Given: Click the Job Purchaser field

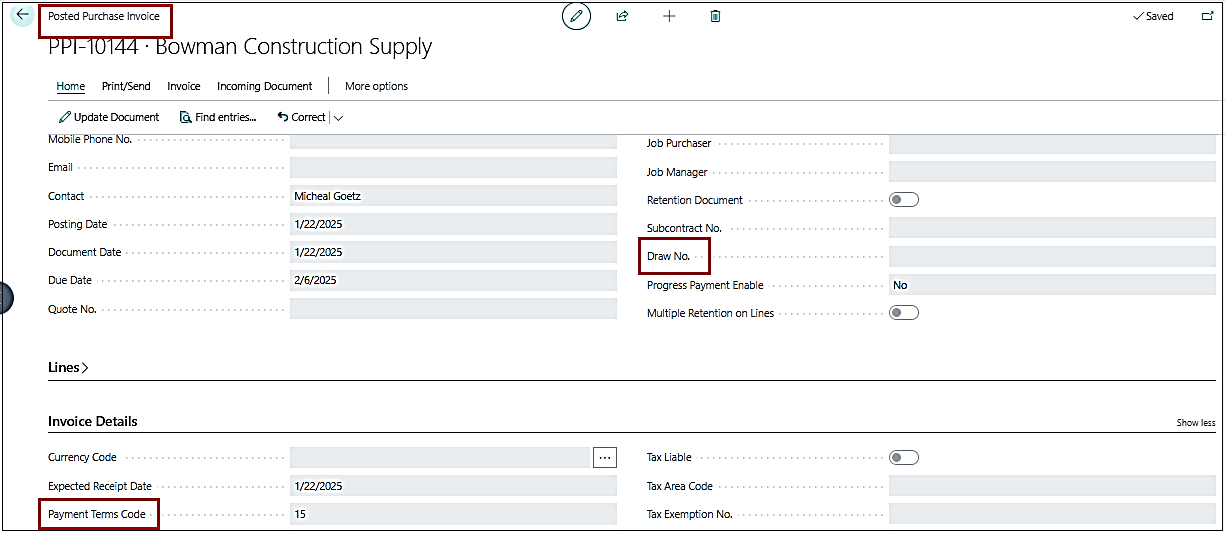Looking at the screenshot, I should click(1052, 144).
